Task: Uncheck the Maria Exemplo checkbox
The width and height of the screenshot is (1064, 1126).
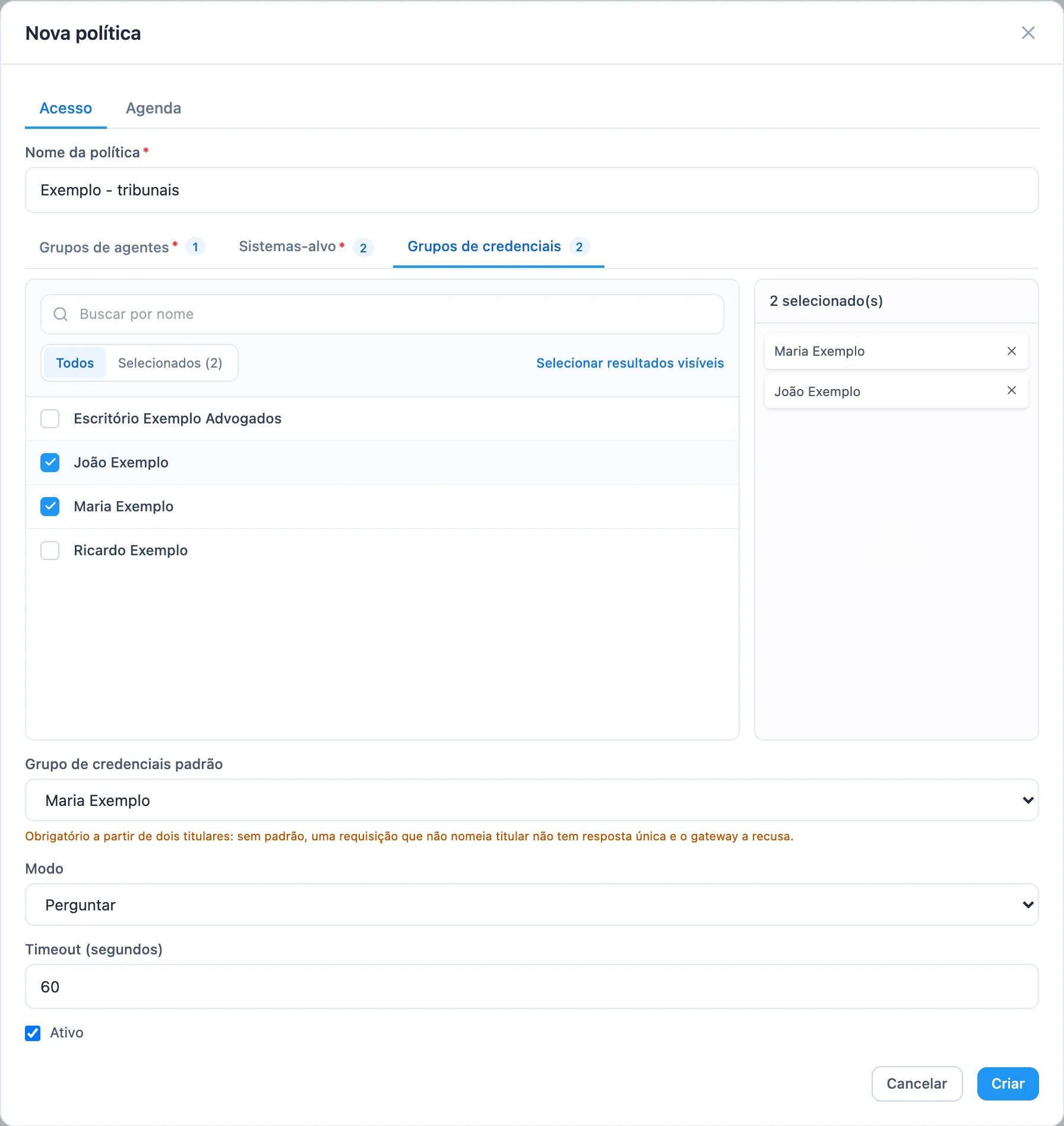Action: click(50, 507)
